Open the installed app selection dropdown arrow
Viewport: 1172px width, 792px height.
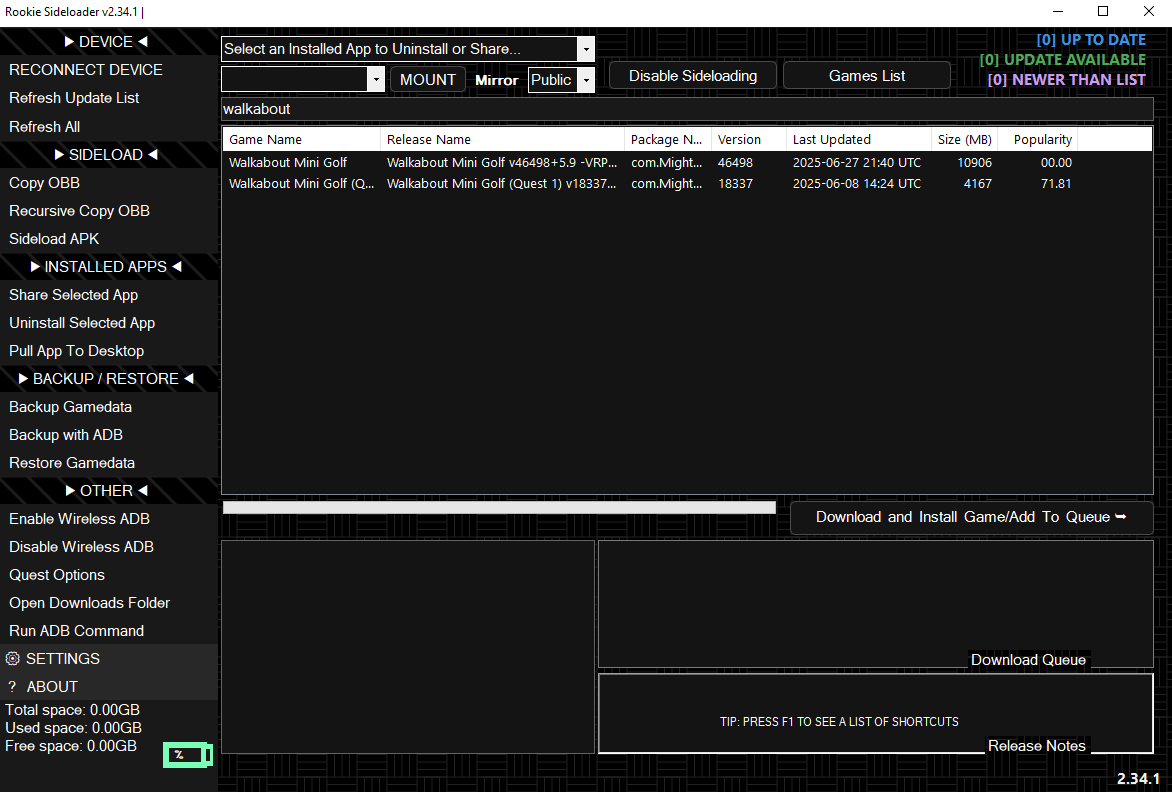pyautogui.click(x=586, y=49)
